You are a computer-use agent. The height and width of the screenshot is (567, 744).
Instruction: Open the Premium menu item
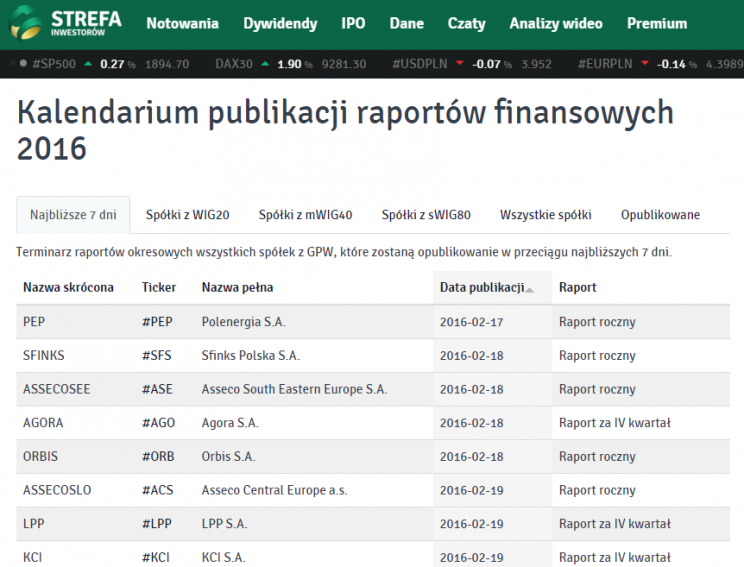tap(657, 23)
